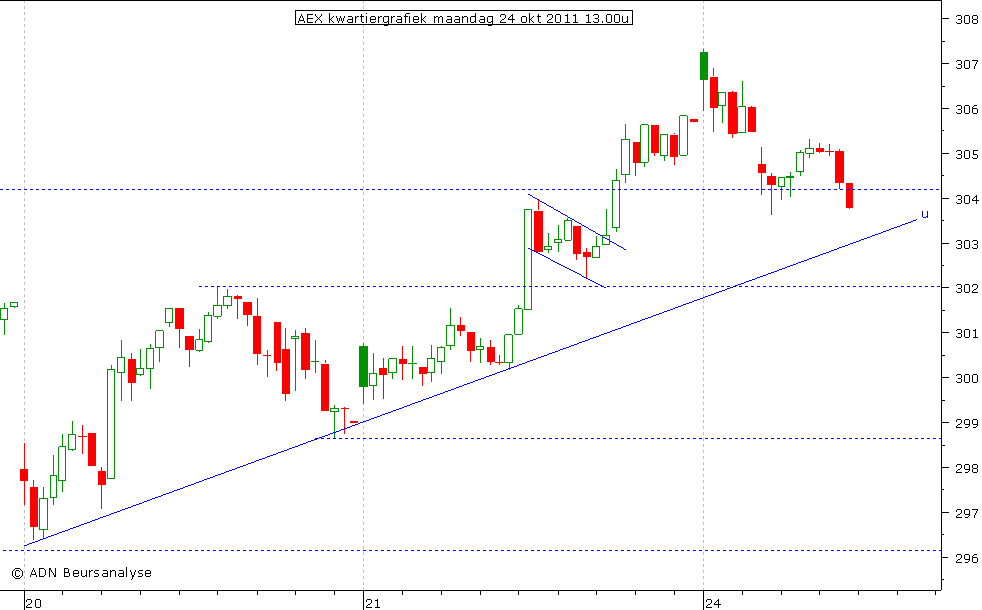The height and width of the screenshot is (610, 982).
Task: Click the 299 price axis label
Action: pos(966,423)
